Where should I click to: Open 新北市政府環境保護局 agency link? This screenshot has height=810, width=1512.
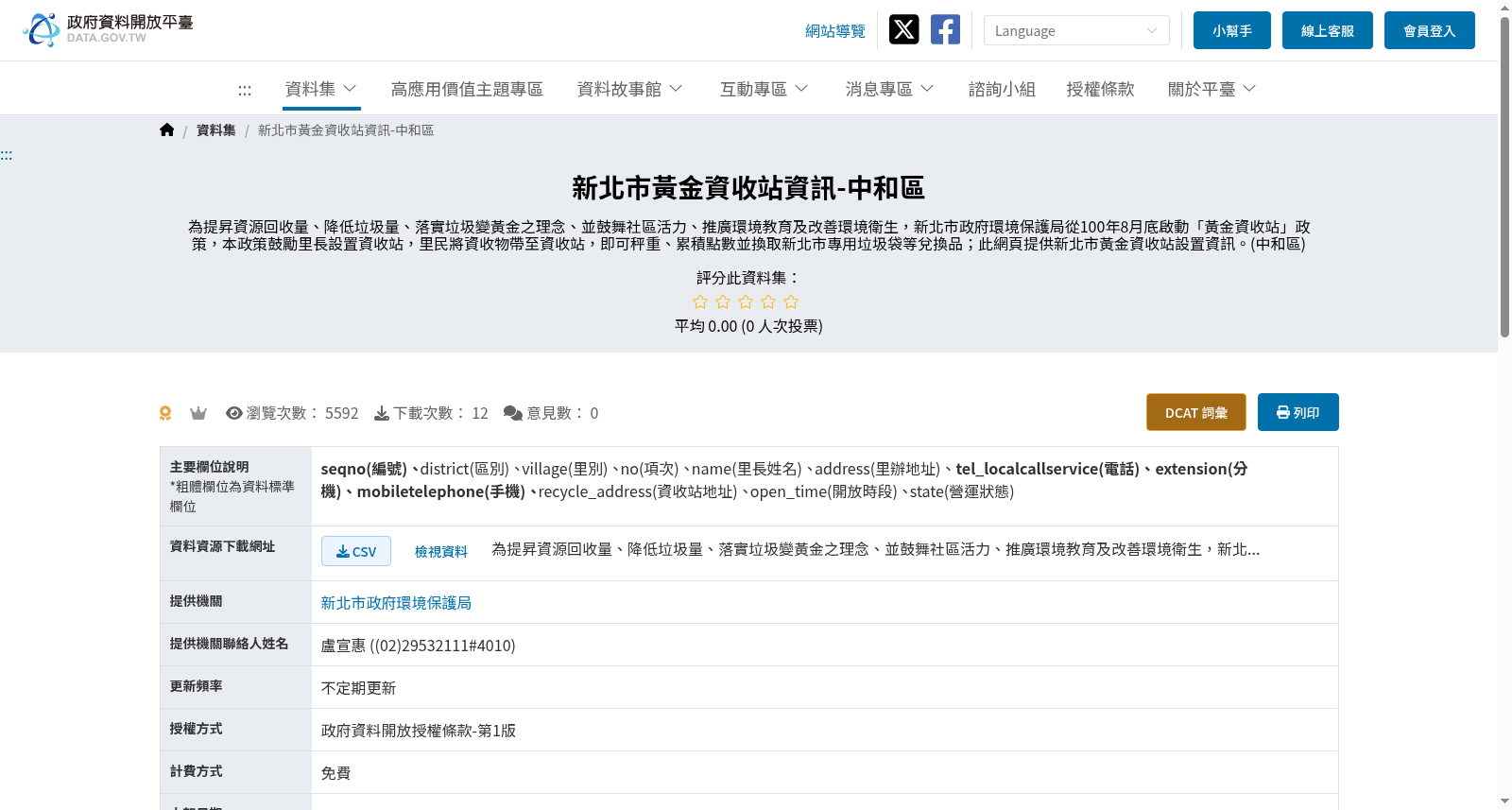pyautogui.click(x=396, y=603)
